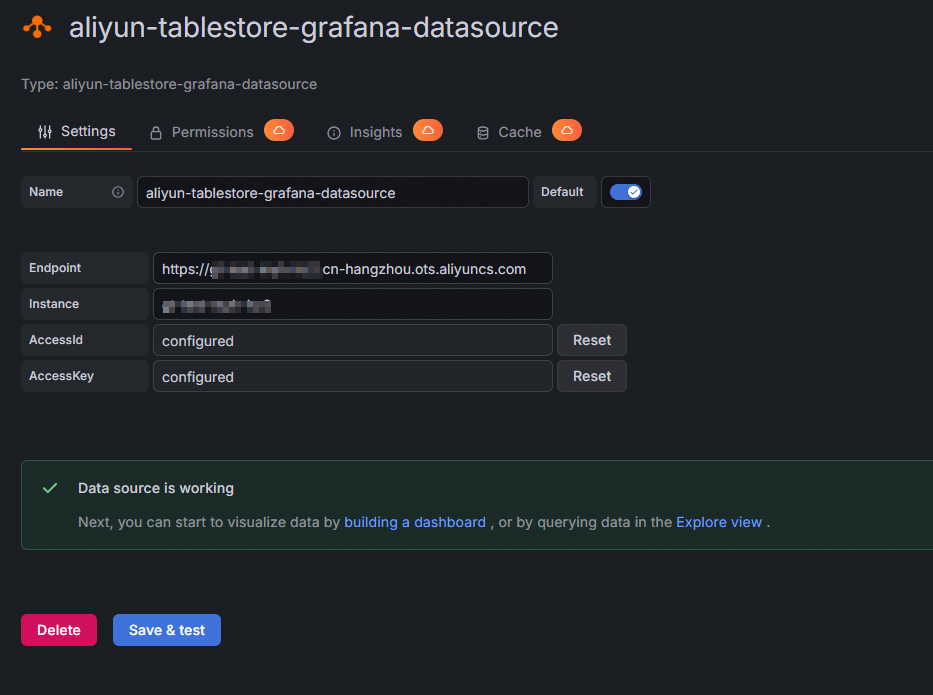Follow the building a dashboard link
Image resolution: width=933 pixels, height=695 pixels.
point(415,522)
